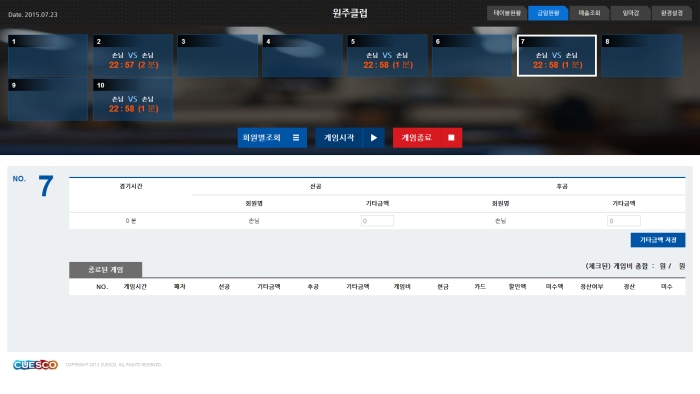
Task: Select table 2 tile
Action: [x=133, y=56]
